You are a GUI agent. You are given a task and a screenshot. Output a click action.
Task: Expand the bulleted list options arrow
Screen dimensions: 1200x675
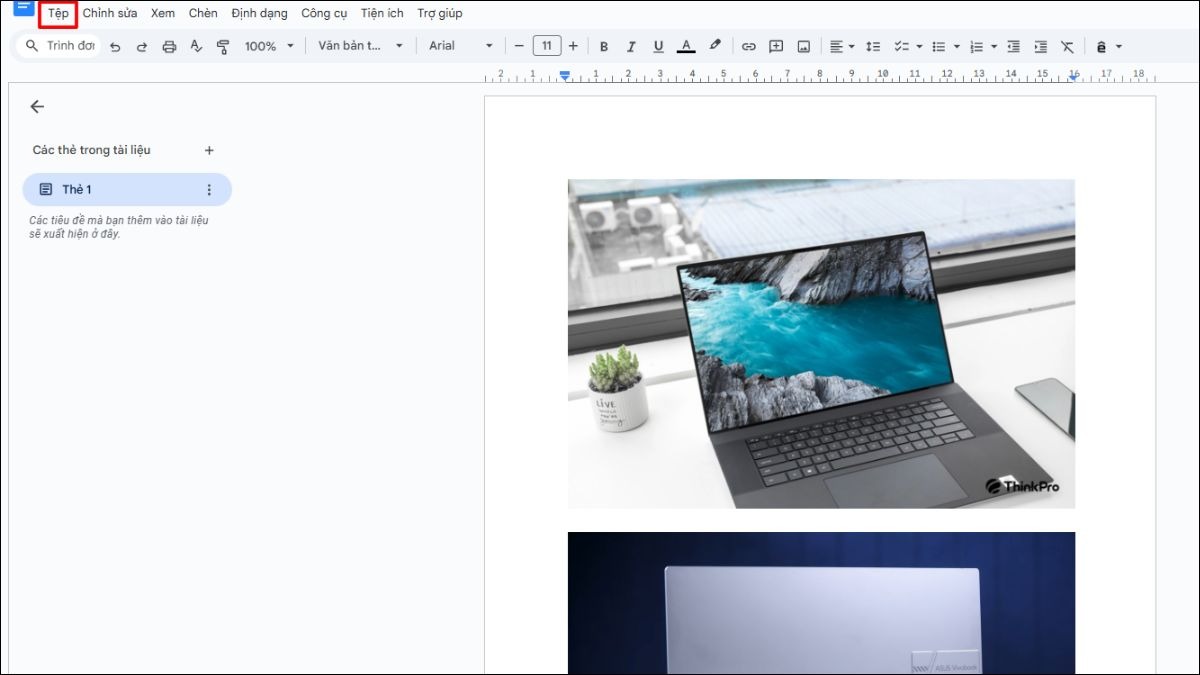pos(957,46)
